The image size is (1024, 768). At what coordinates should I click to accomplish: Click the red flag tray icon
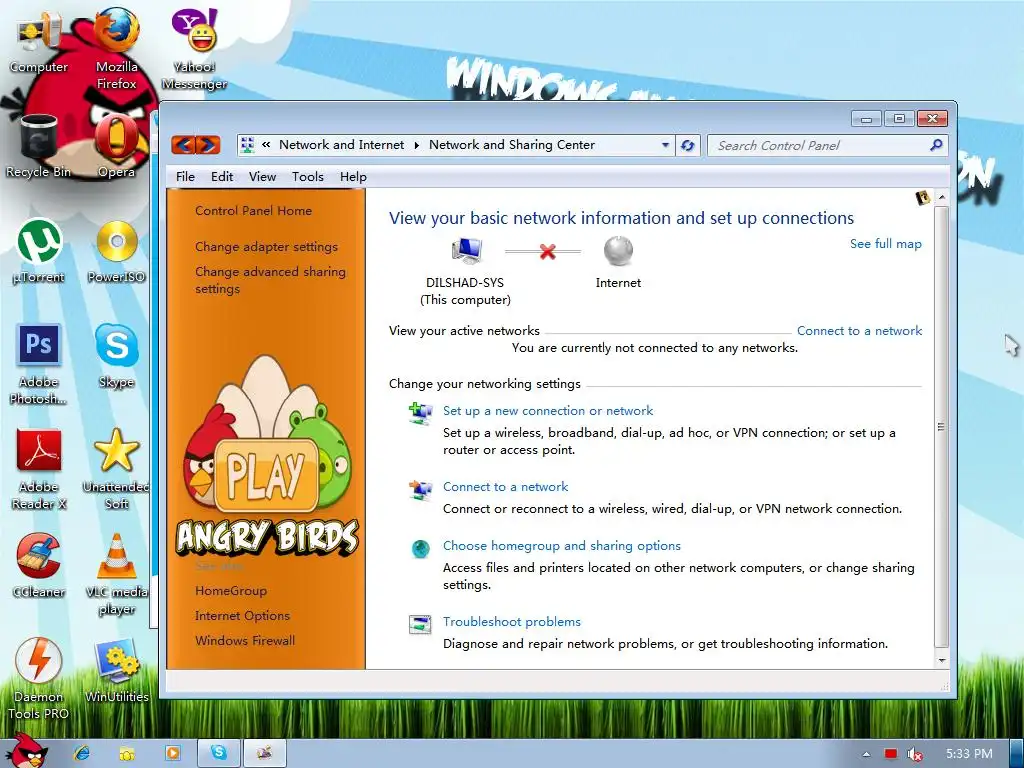(891, 754)
